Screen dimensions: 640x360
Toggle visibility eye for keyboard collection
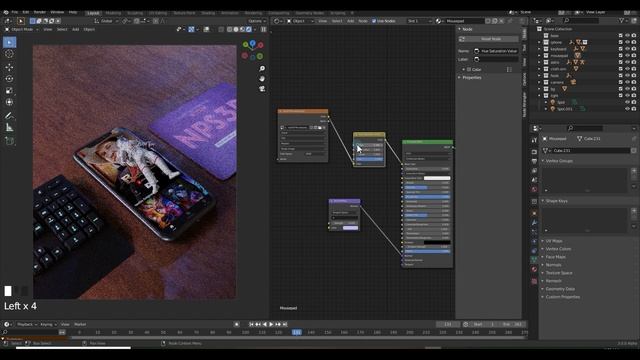click(627, 49)
